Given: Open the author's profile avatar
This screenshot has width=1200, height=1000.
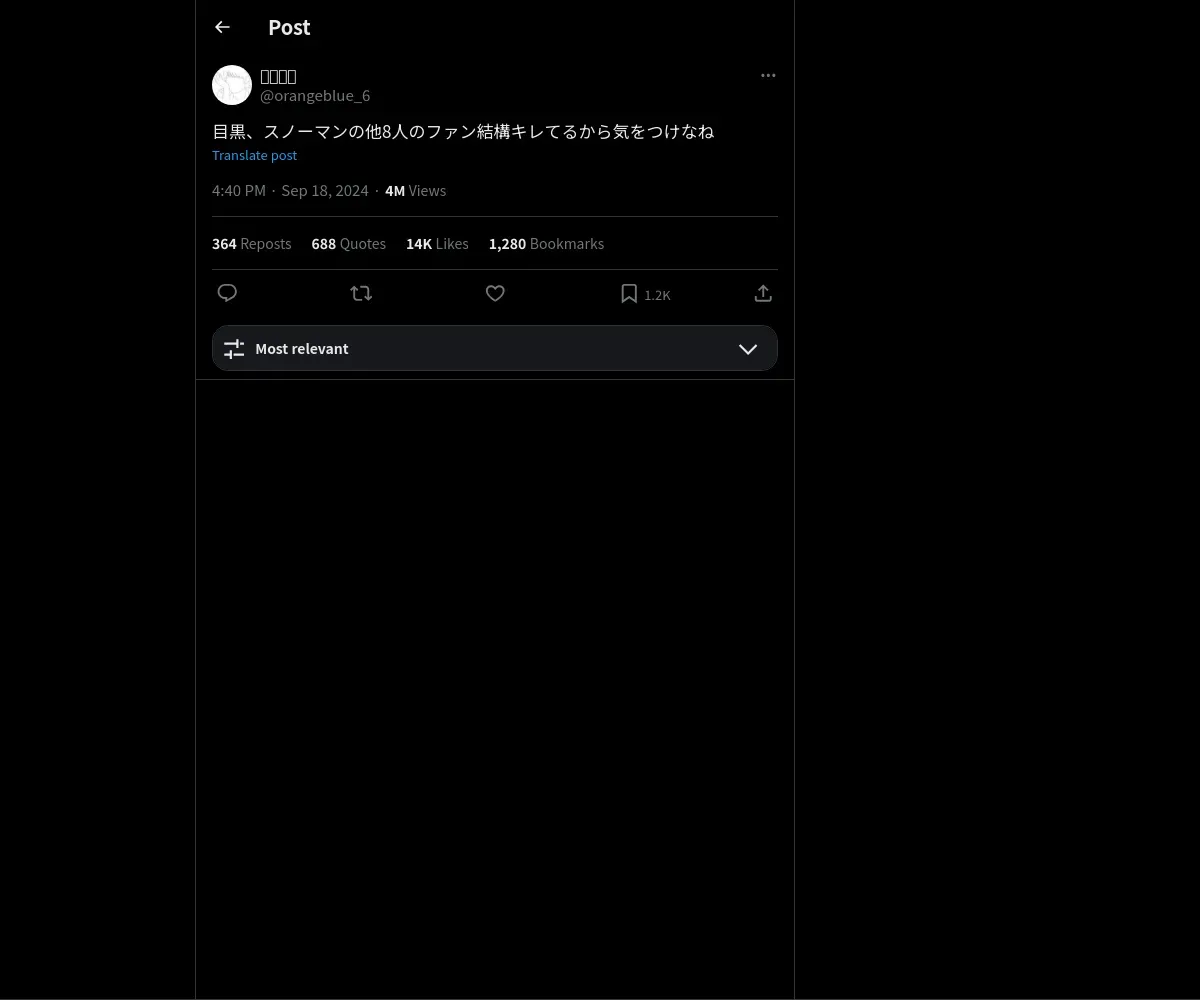Looking at the screenshot, I should coord(232,85).
